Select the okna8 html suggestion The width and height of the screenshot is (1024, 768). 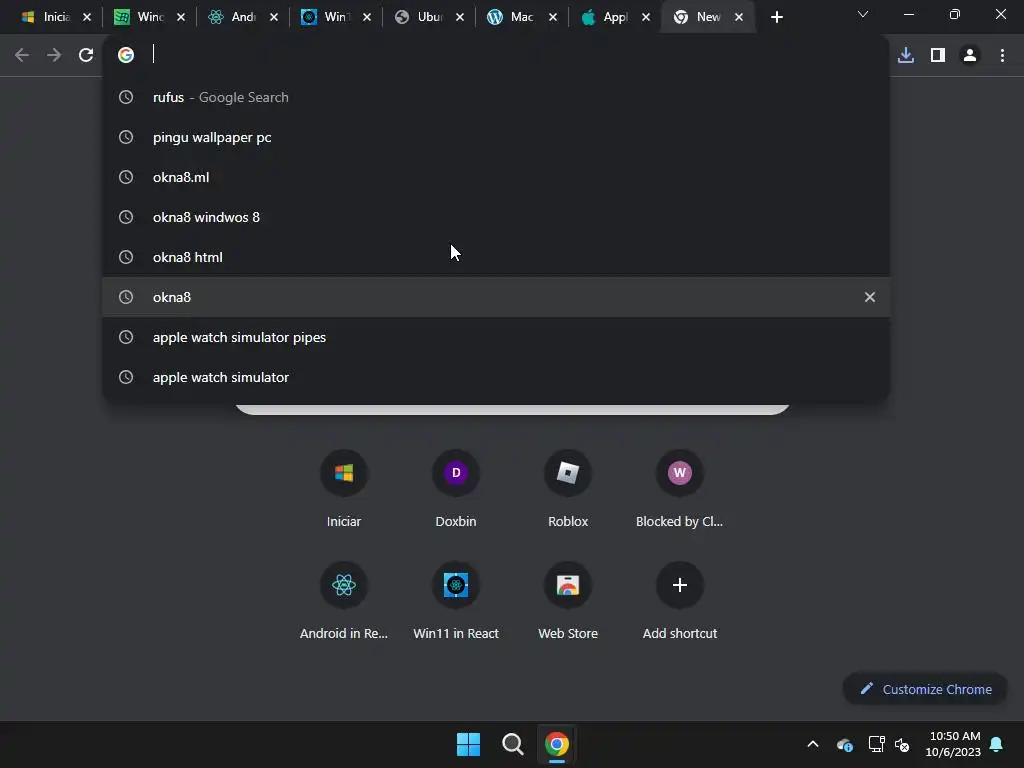click(x=496, y=257)
